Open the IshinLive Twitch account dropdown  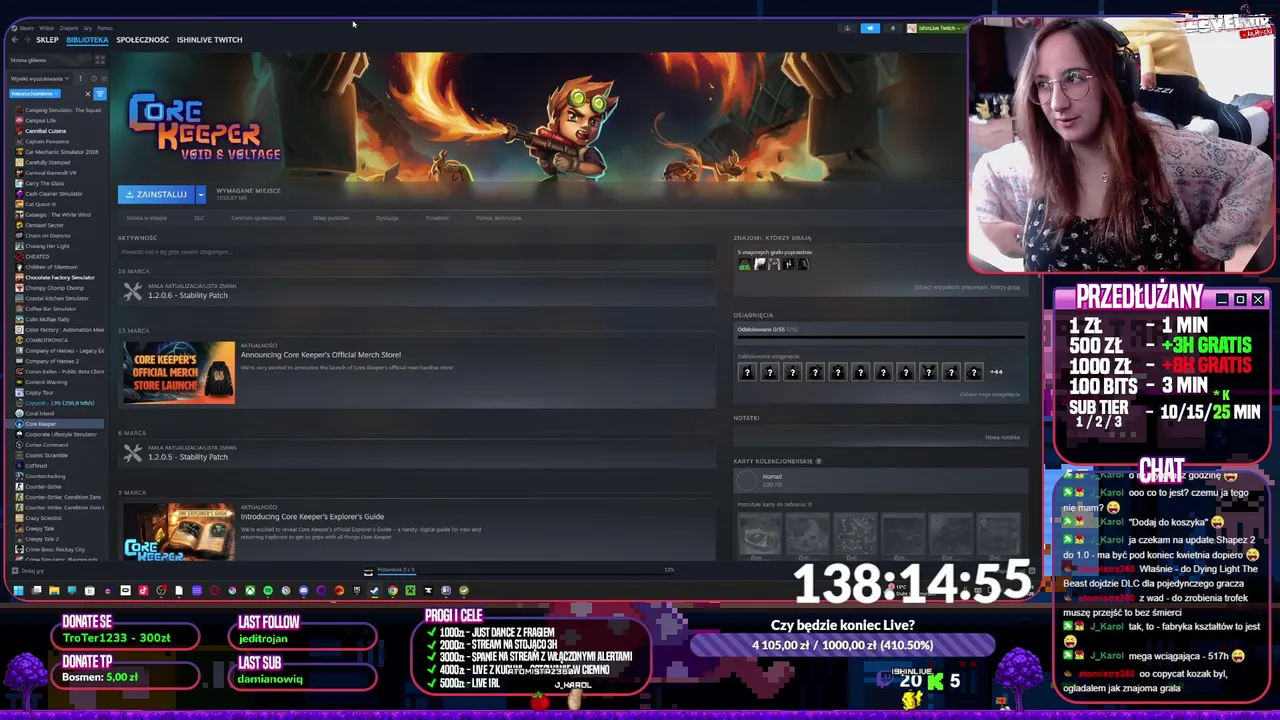tap(936, 28)
